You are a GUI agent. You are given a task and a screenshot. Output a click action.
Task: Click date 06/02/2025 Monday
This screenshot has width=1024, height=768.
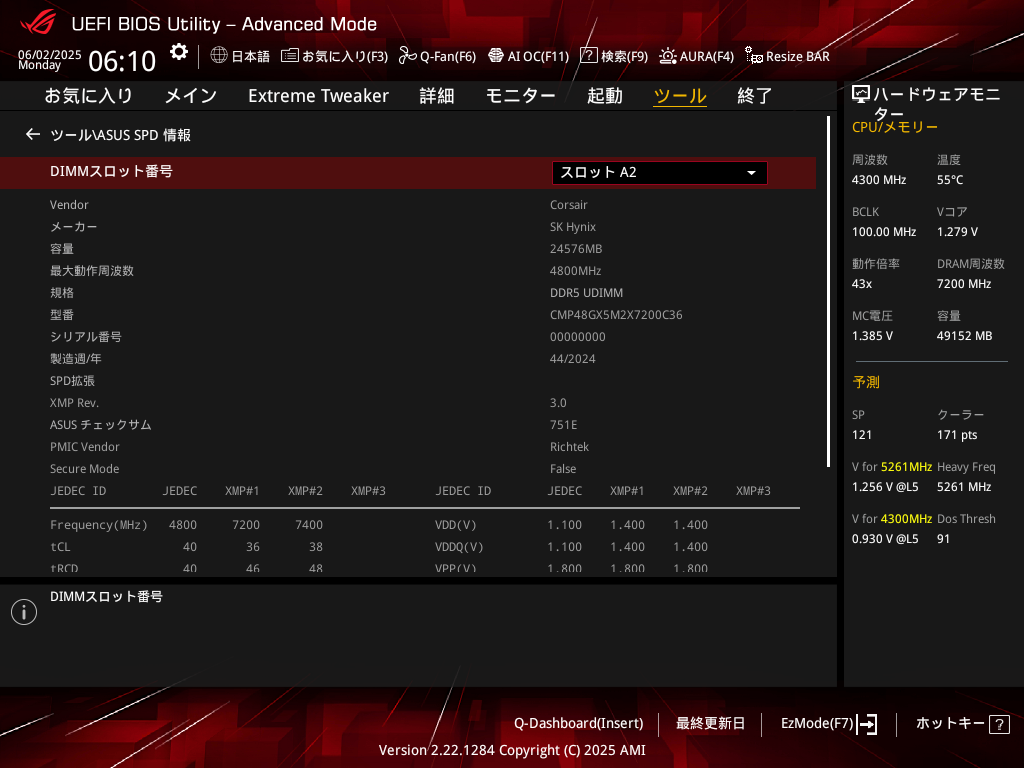[49, 59]
